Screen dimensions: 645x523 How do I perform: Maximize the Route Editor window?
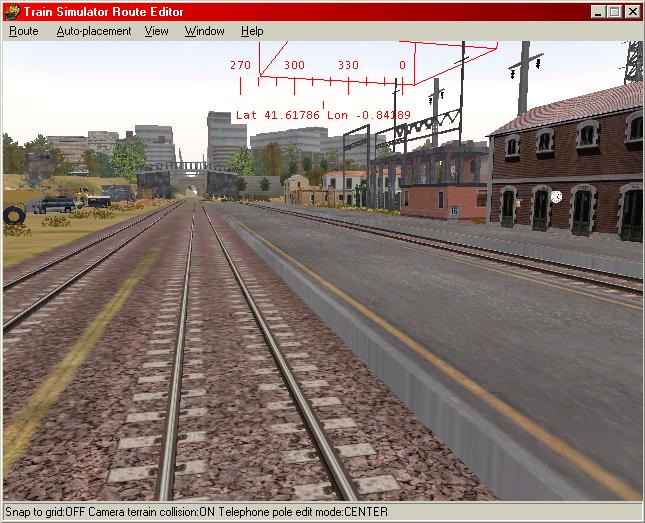pyautogui.click(x=614, y=11)
